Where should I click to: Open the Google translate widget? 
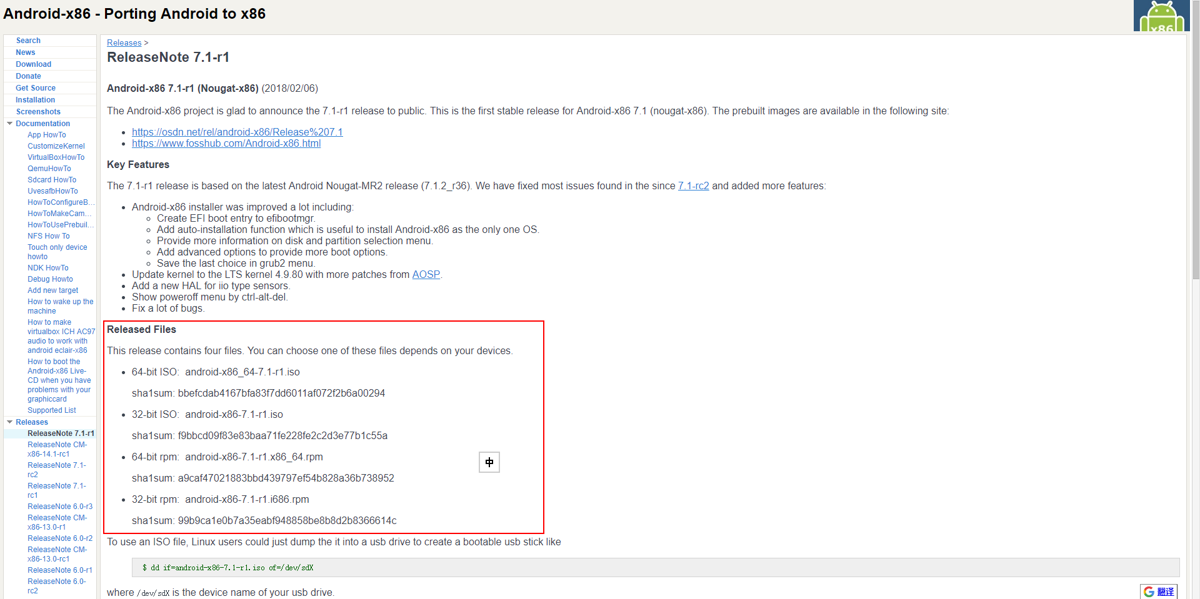pos(1159,592)
